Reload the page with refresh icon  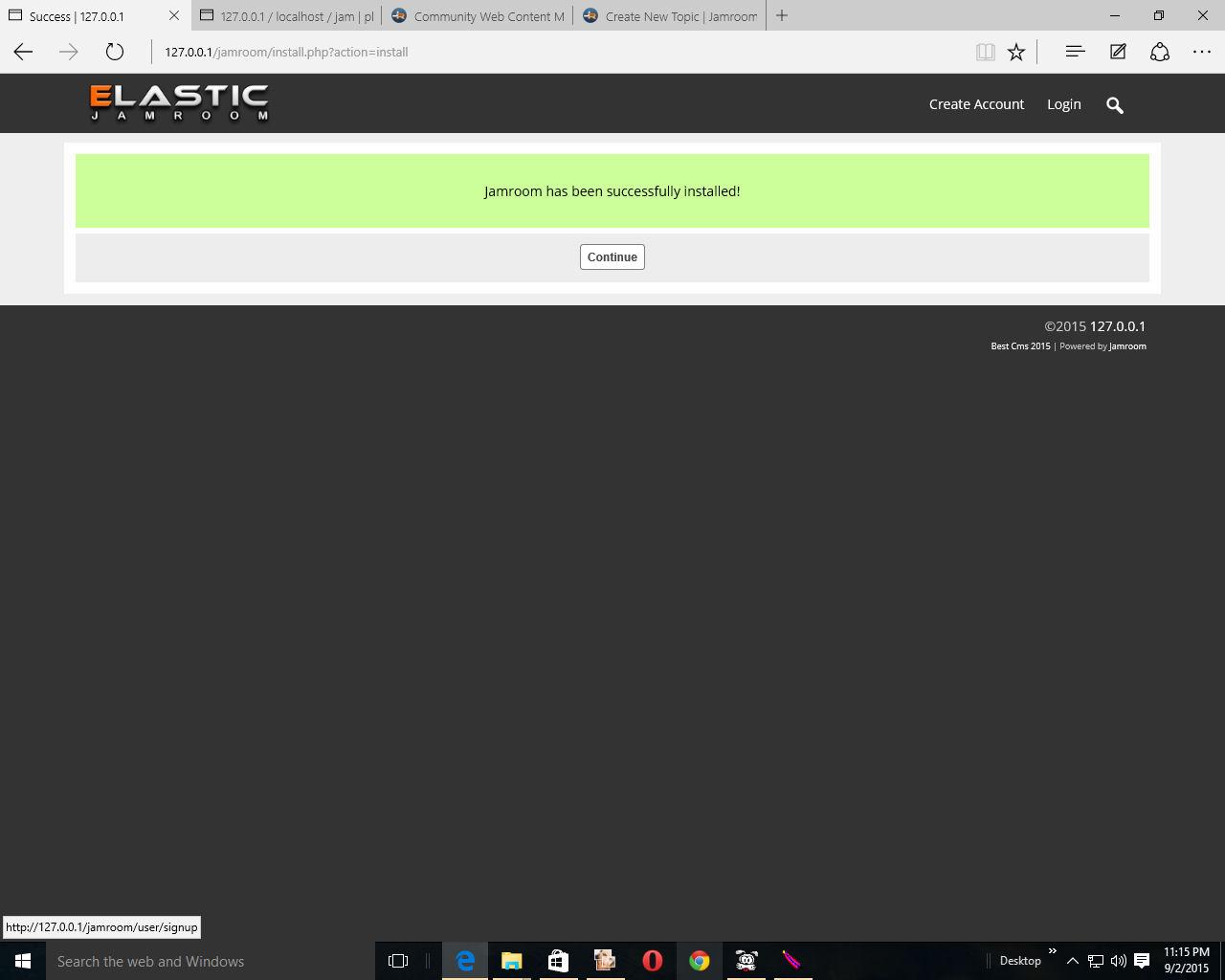tap(115, 52)
